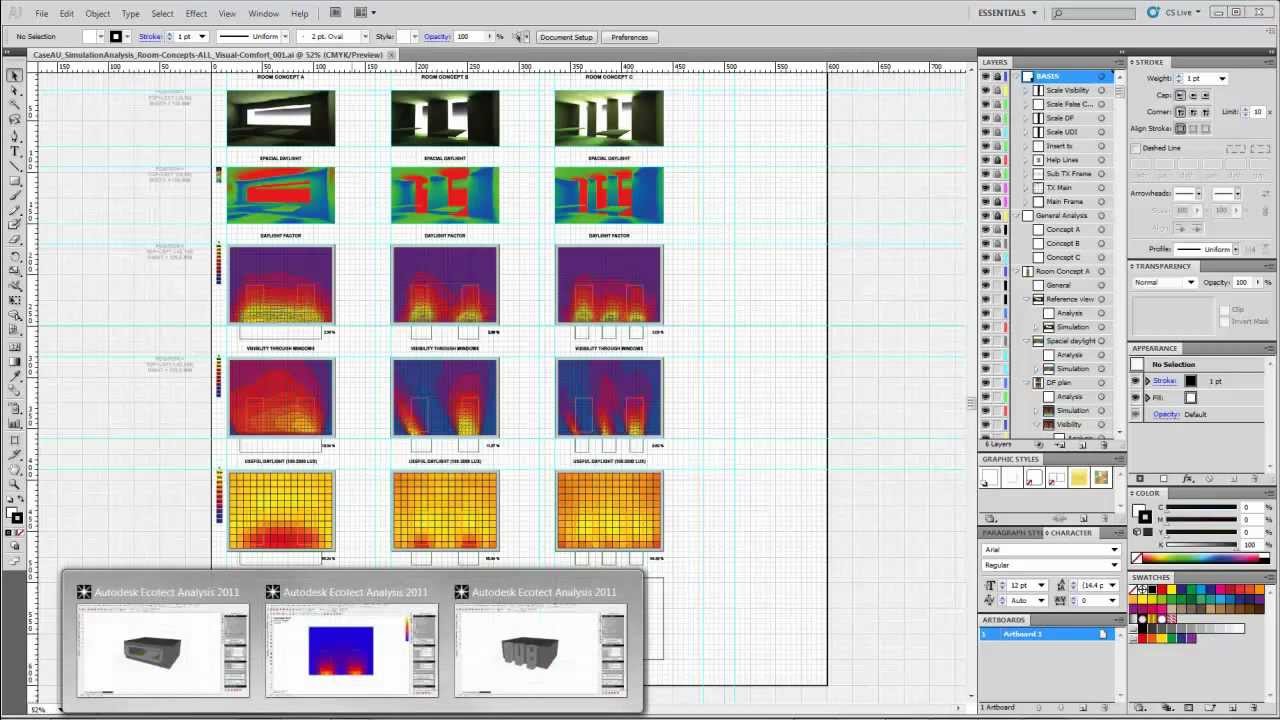Select the Gradient tool
Image resolution: width=1280 pixels, height=720 pixels.
[x=15, y=361]
